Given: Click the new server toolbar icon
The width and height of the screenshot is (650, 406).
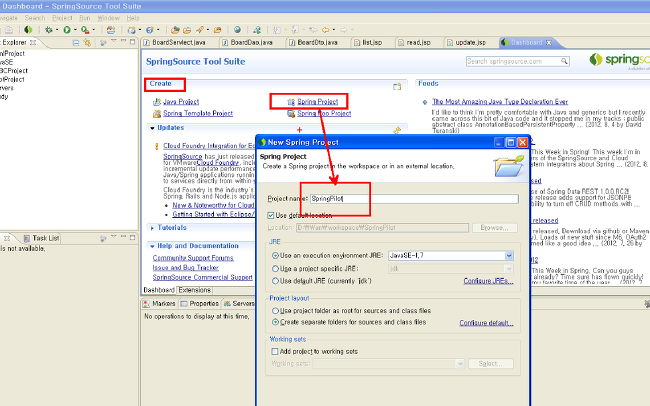Looking at the screenshot, I should click(111, 30).
